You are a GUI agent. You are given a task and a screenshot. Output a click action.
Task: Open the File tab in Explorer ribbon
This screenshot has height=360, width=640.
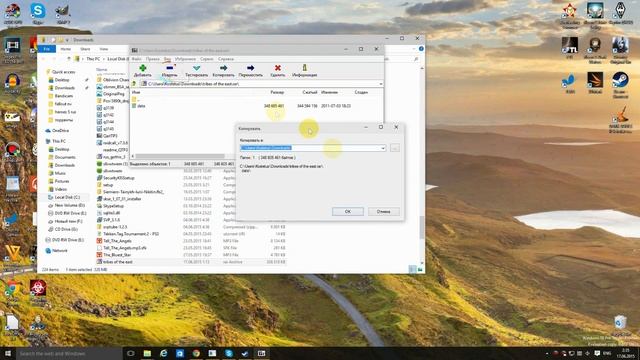tap(47, 49)
